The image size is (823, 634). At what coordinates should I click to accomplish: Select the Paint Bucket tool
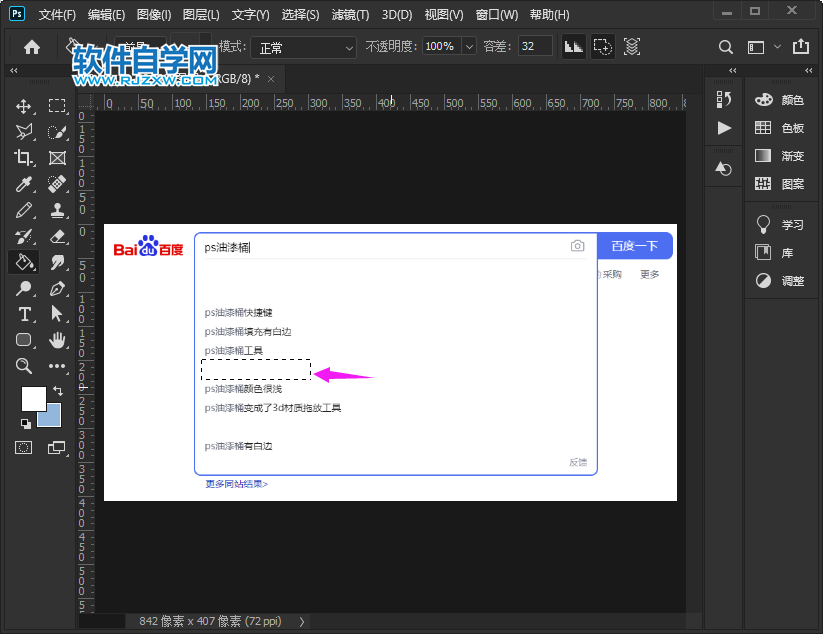click(x=24, y=263)
